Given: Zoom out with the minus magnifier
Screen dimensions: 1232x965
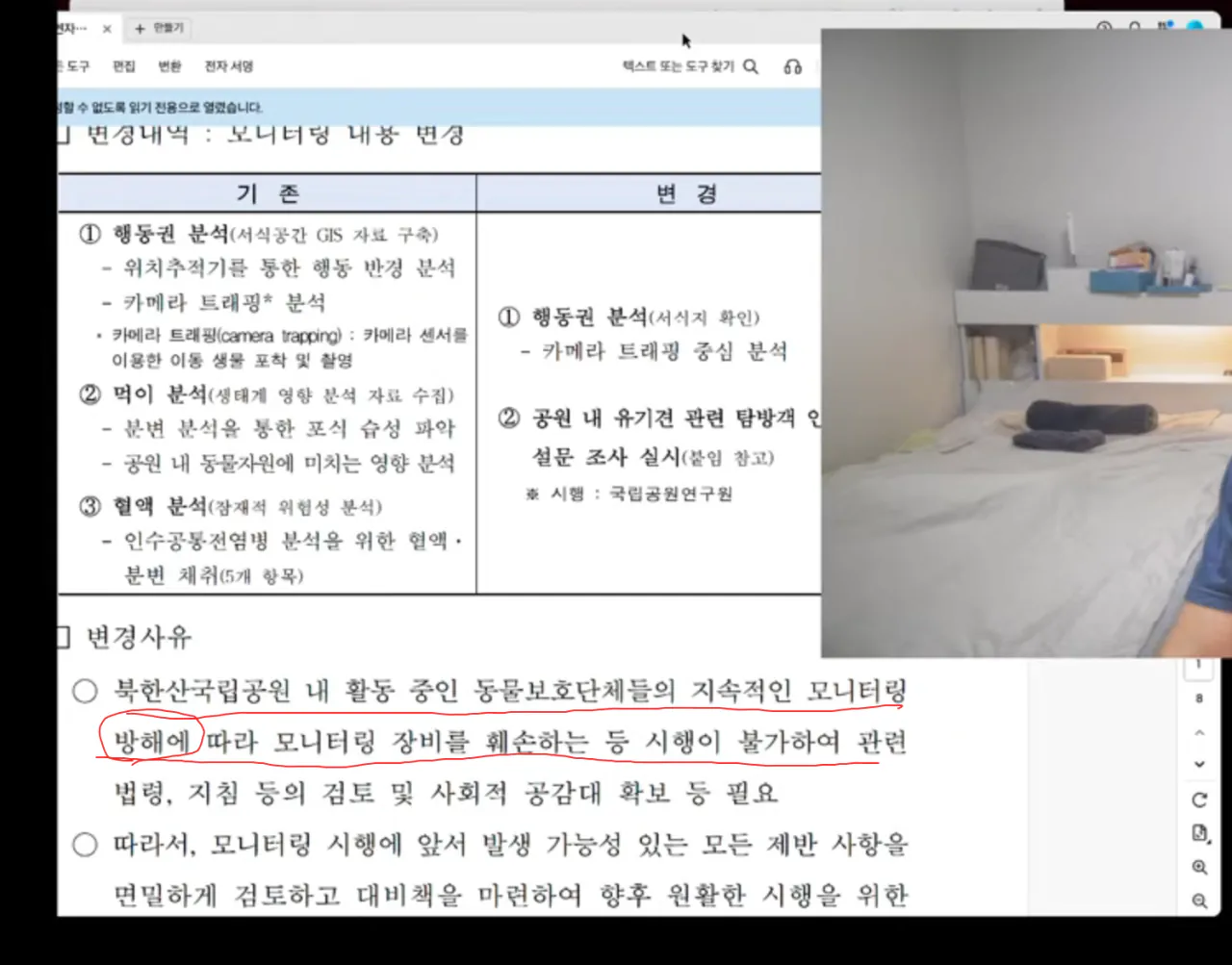Looking at the screenshot, I should (1199, 901).
